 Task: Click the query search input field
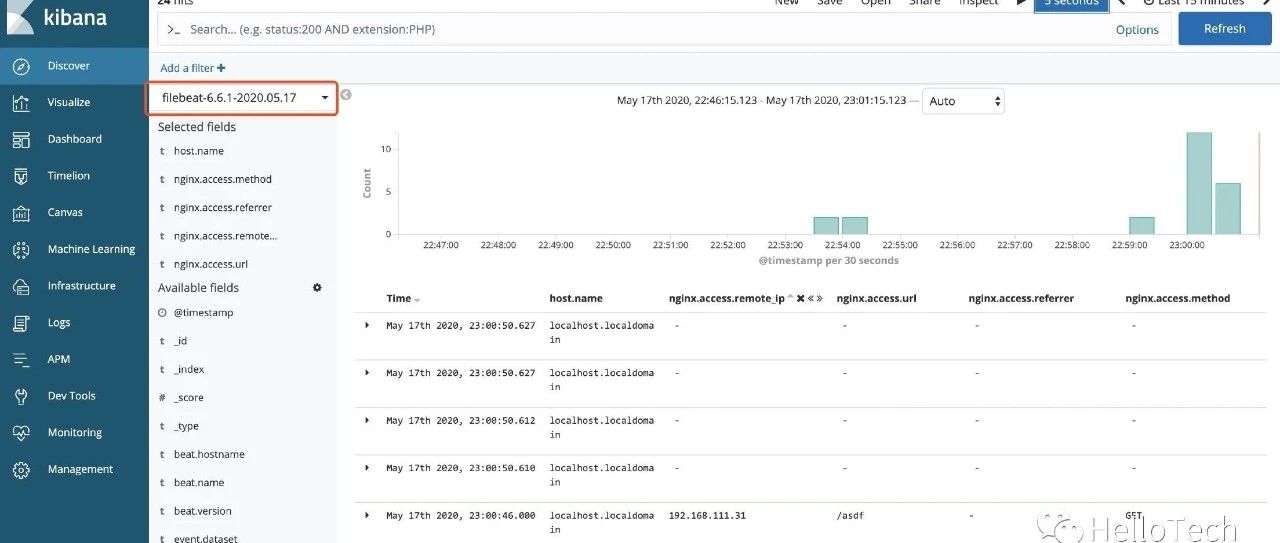640,30
